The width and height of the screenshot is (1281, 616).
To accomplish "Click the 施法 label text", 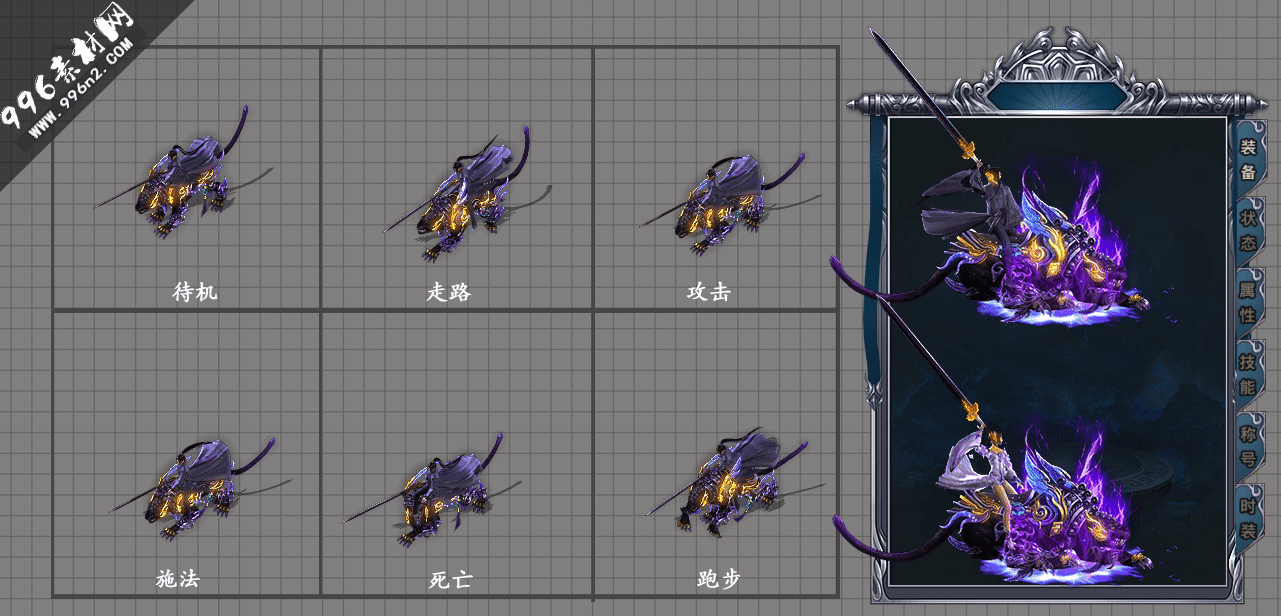I will point(178,578).
